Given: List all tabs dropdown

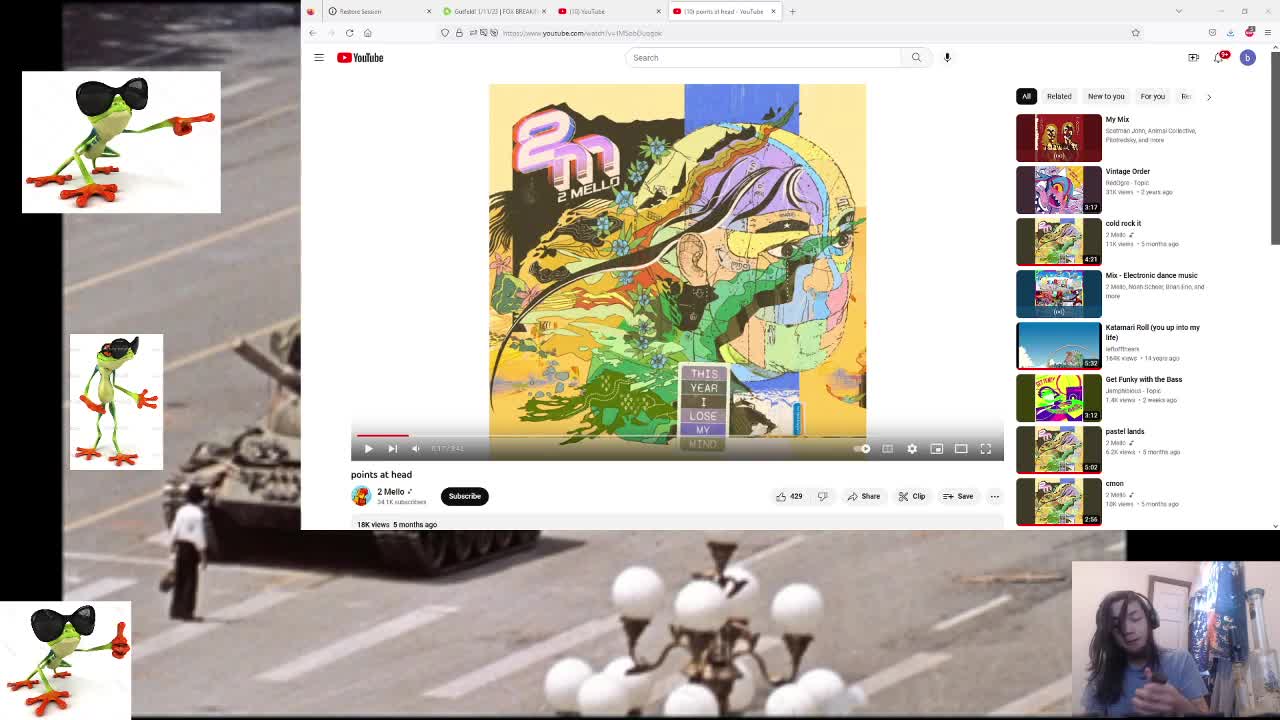Looking at the screenshot, I should pyautogui.click(x=1179, y=11).
